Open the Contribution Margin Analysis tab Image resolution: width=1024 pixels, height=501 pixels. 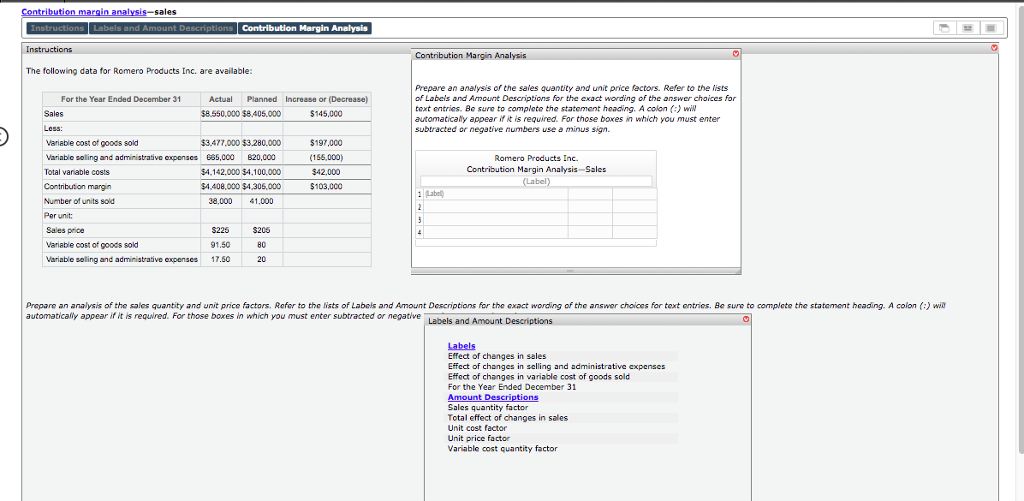[305, 28]
